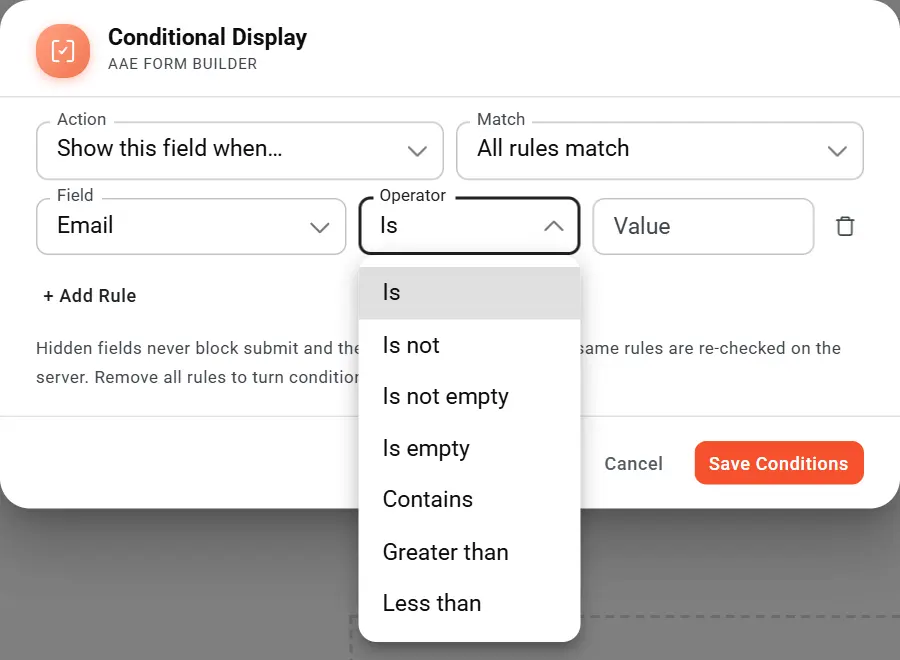
Task: Choose 'Is not empty' operator
Action: (470, 397)
